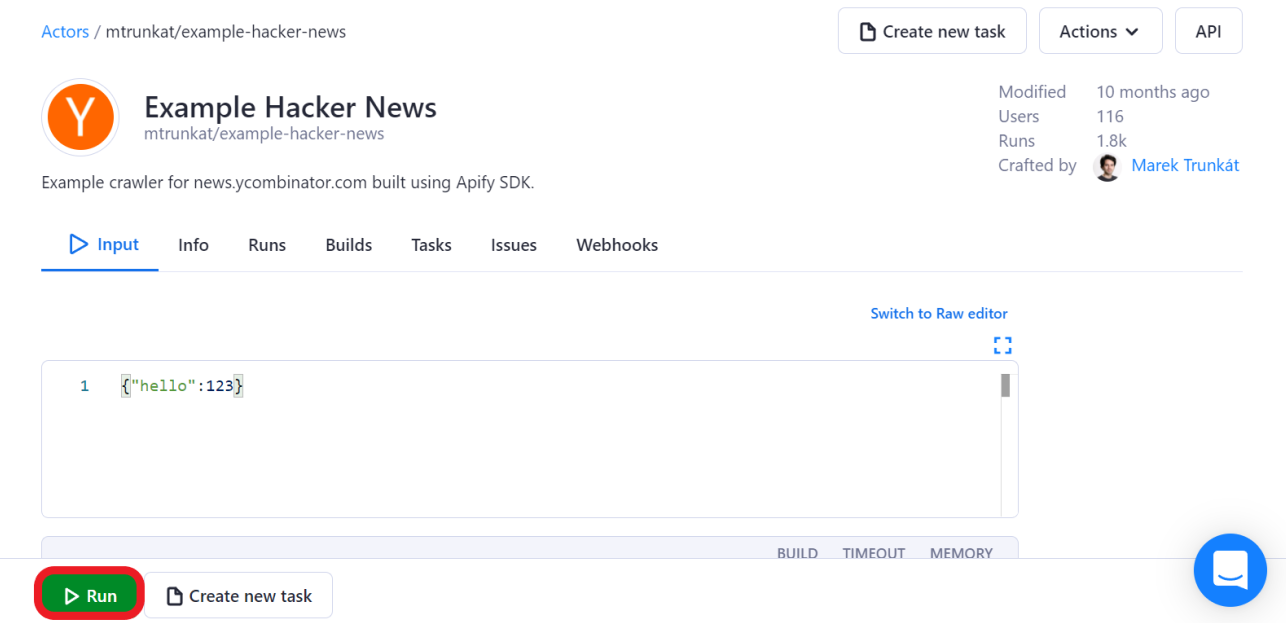Click Switch to Raw editor link
This screenshot has height=623, width=1286.
[x=939, y=314]
